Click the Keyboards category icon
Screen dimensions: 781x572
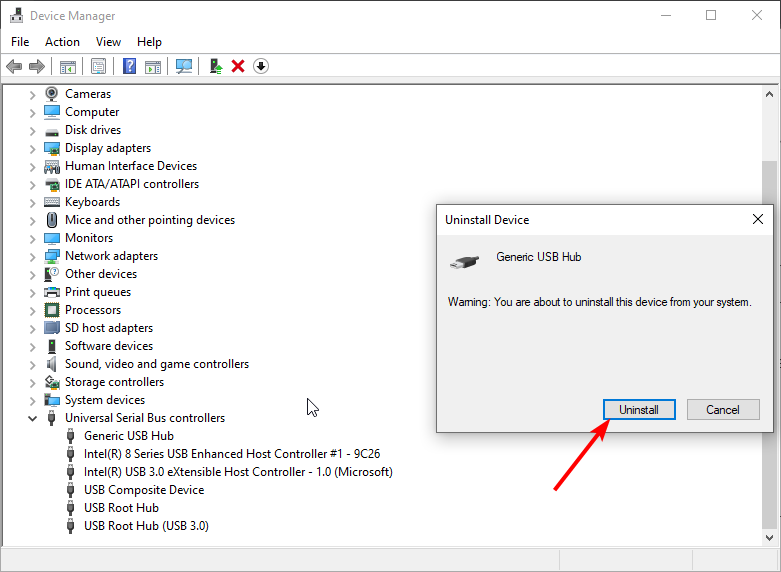52,202
